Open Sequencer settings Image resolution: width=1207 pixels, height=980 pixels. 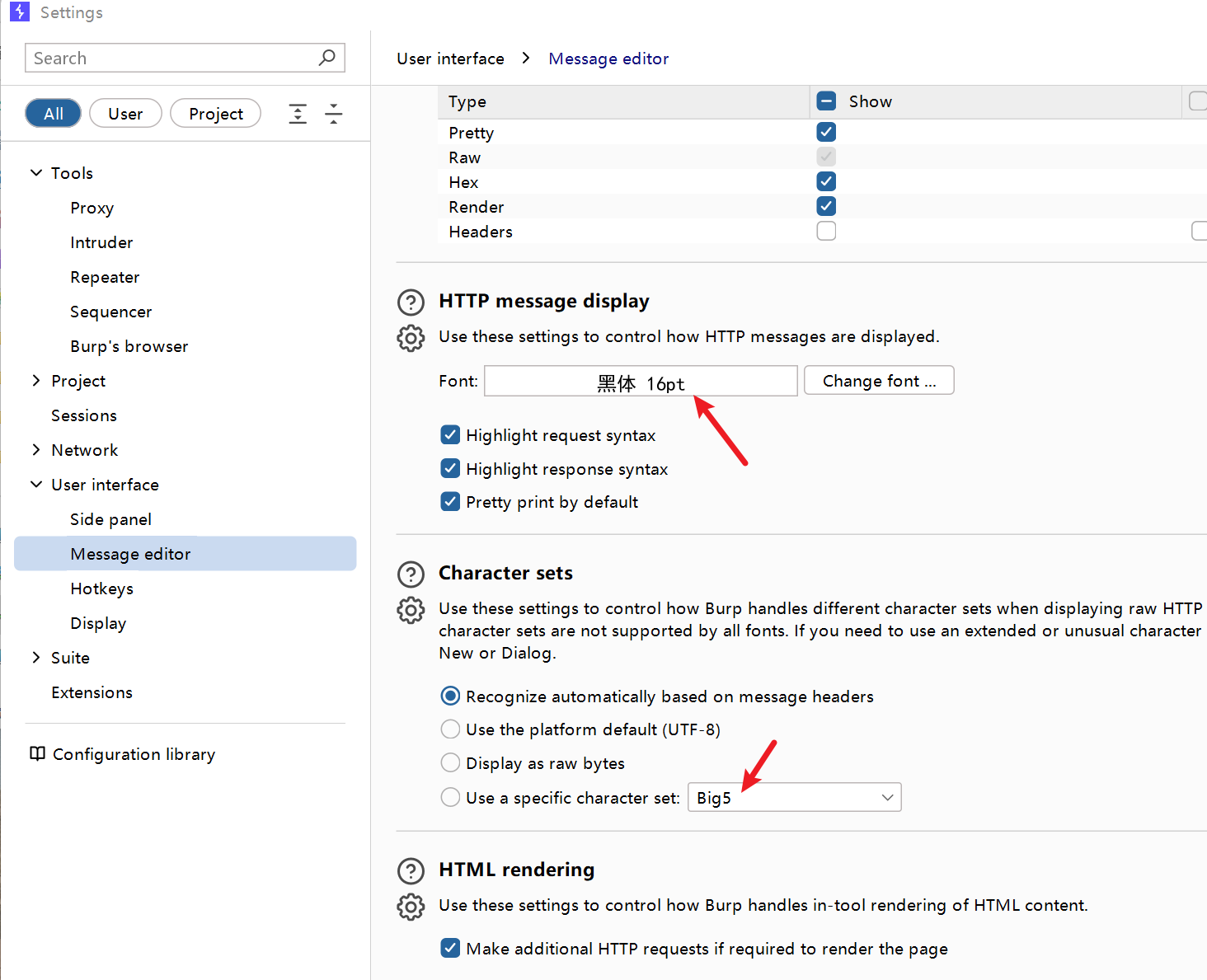[111, 312]
